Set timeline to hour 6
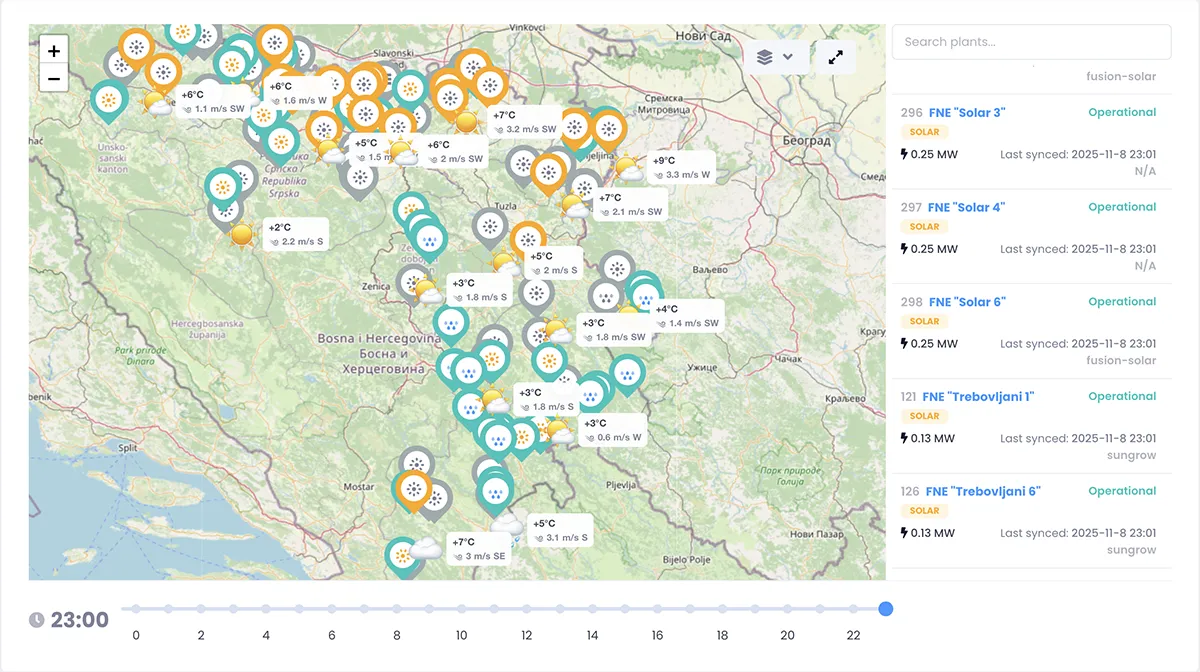Screen dimensions: 1200x672 click(330, 609)
